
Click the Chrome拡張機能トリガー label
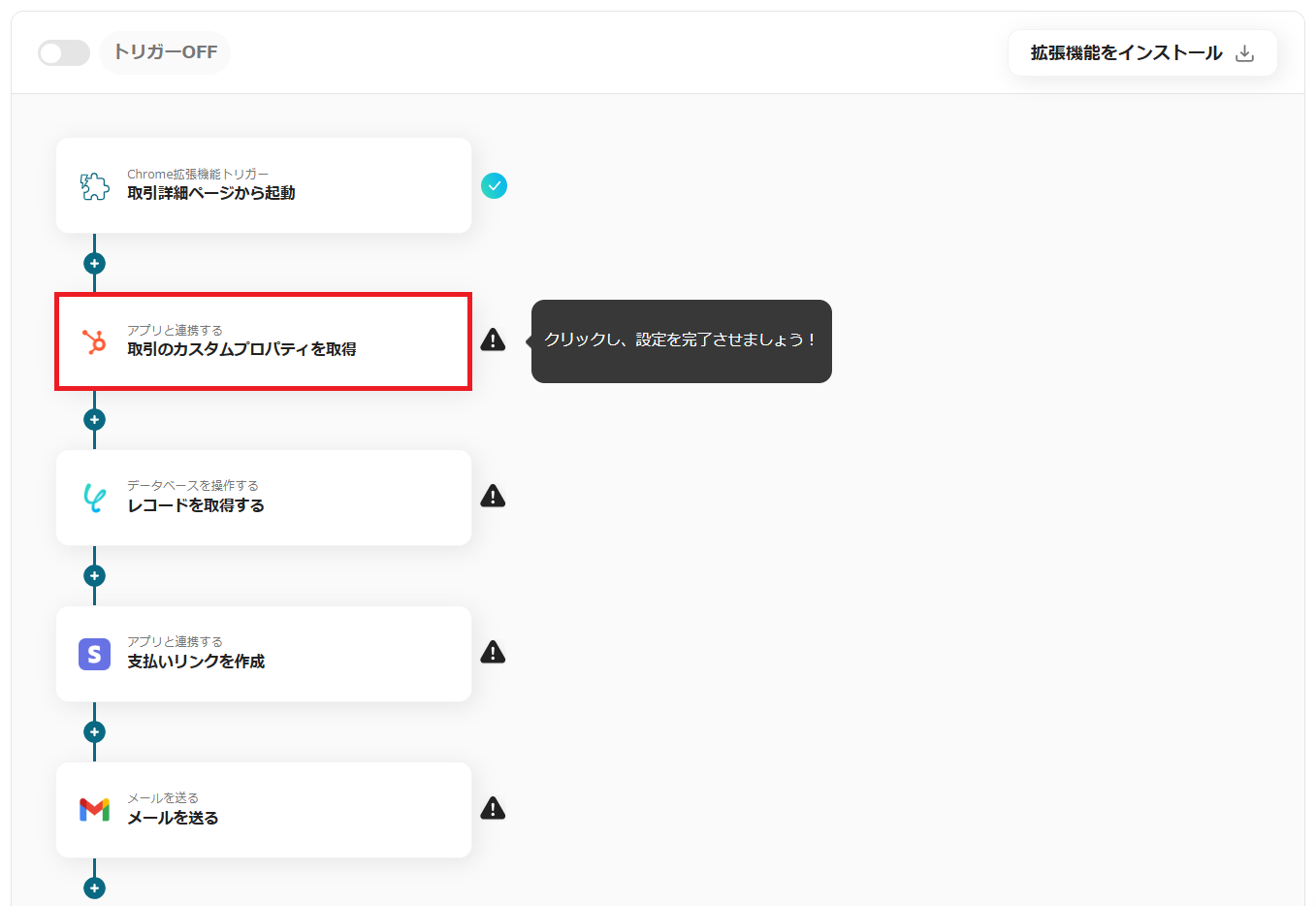tap(198, 174)
